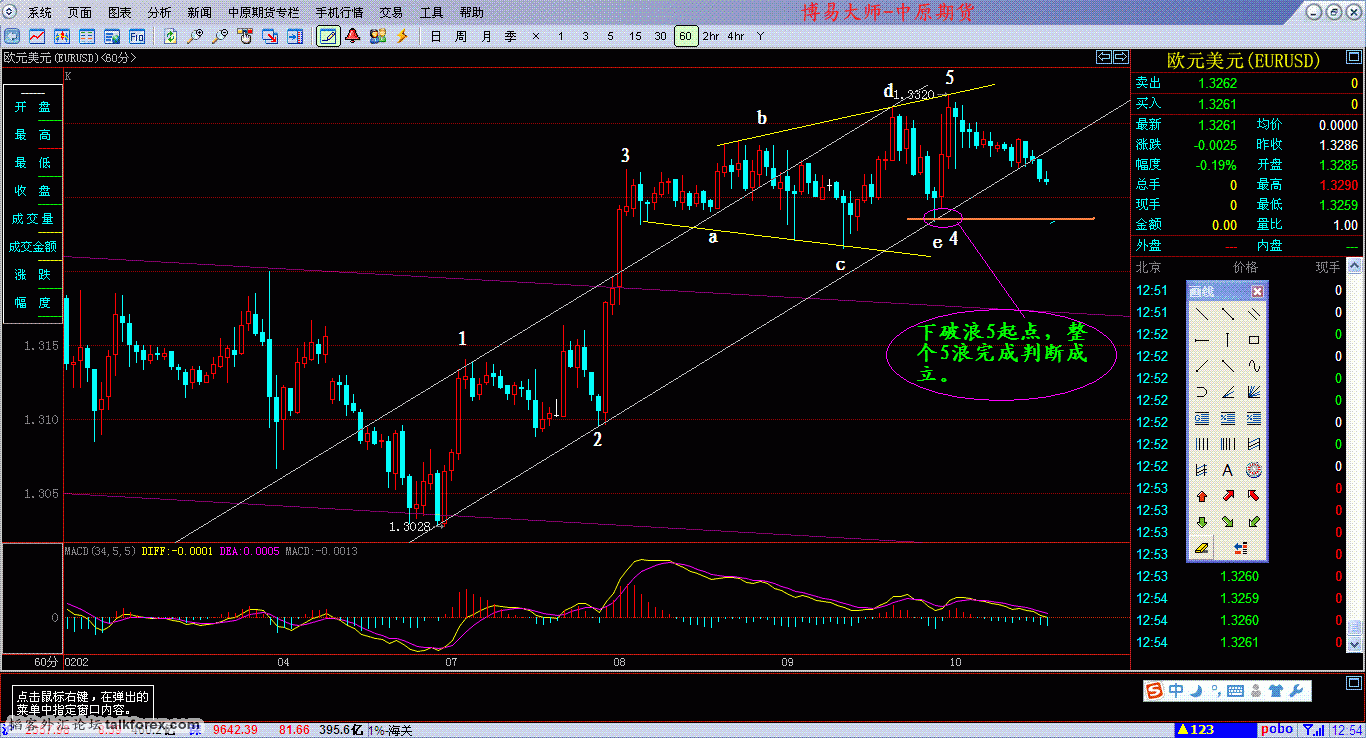Switch chart period to 4hr
The height and width of the screenshot is (738, 1366).
(735, 36)
